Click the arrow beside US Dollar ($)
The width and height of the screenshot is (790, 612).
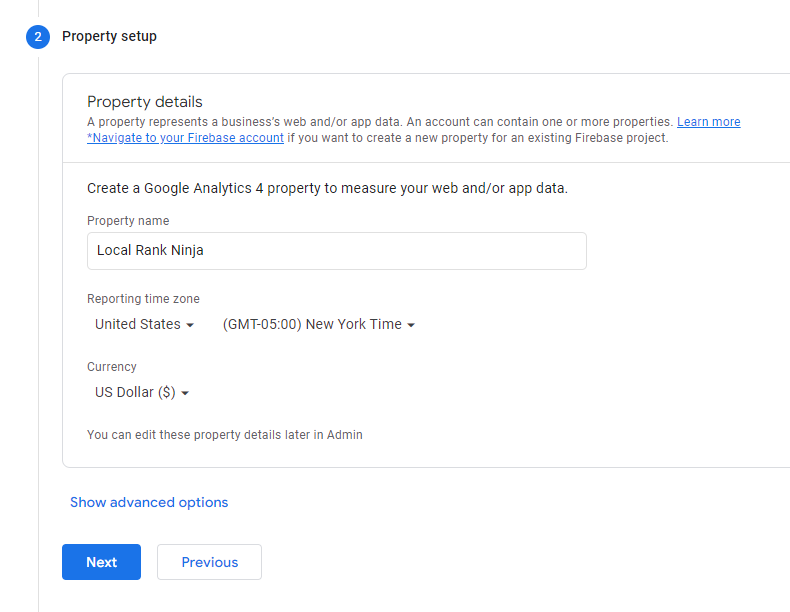coord(185,393)
